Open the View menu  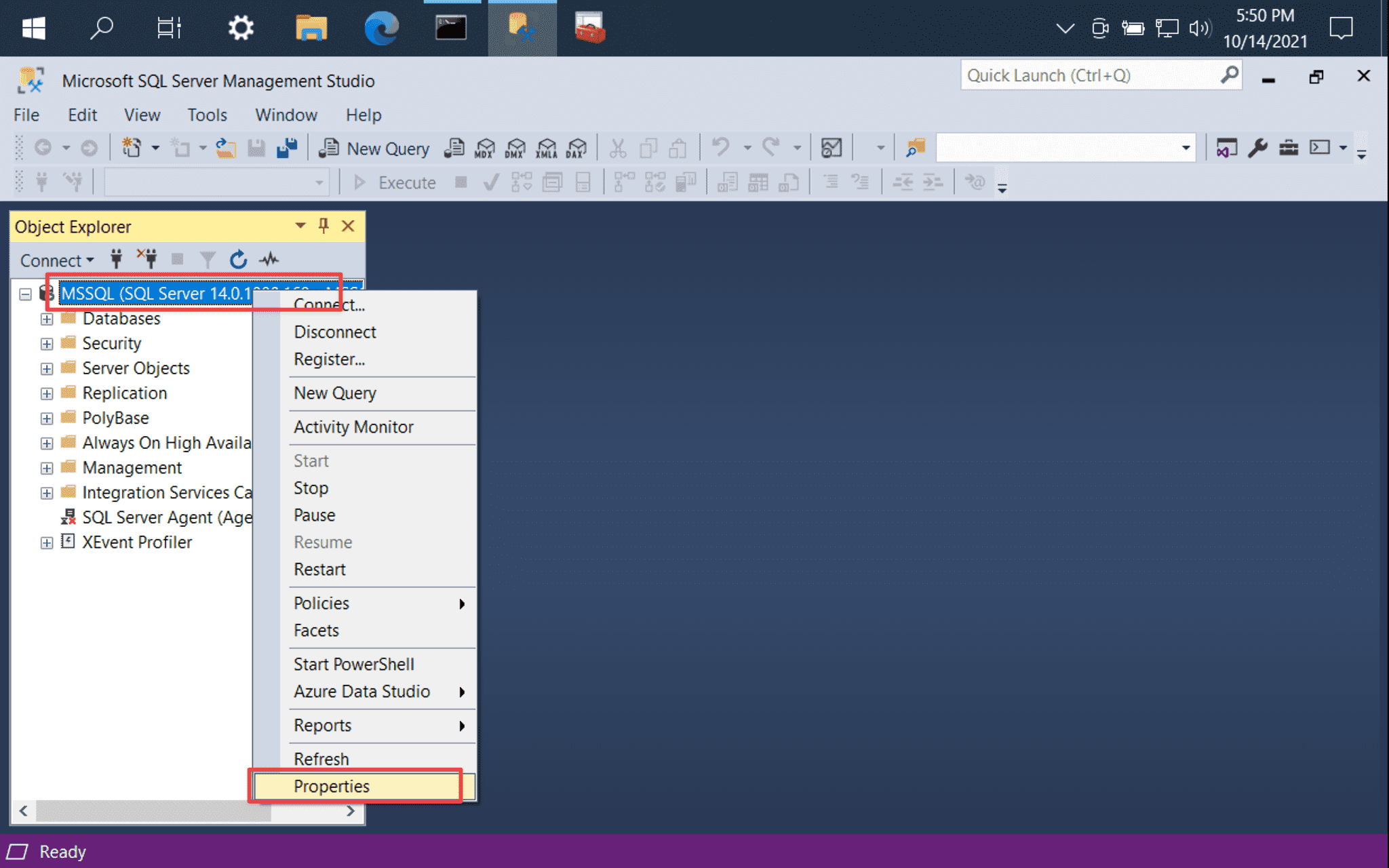(x=142, y=115)
